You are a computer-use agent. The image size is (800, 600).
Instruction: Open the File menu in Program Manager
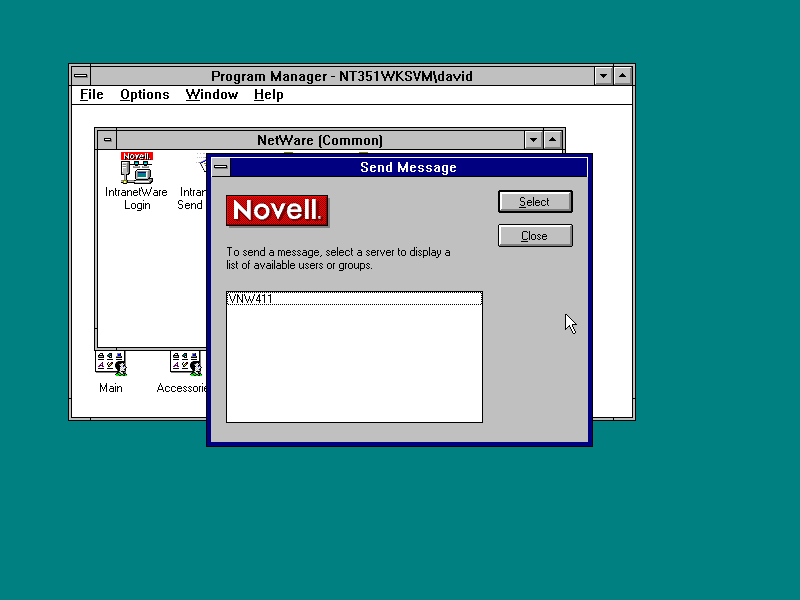[x=92, y=95]
